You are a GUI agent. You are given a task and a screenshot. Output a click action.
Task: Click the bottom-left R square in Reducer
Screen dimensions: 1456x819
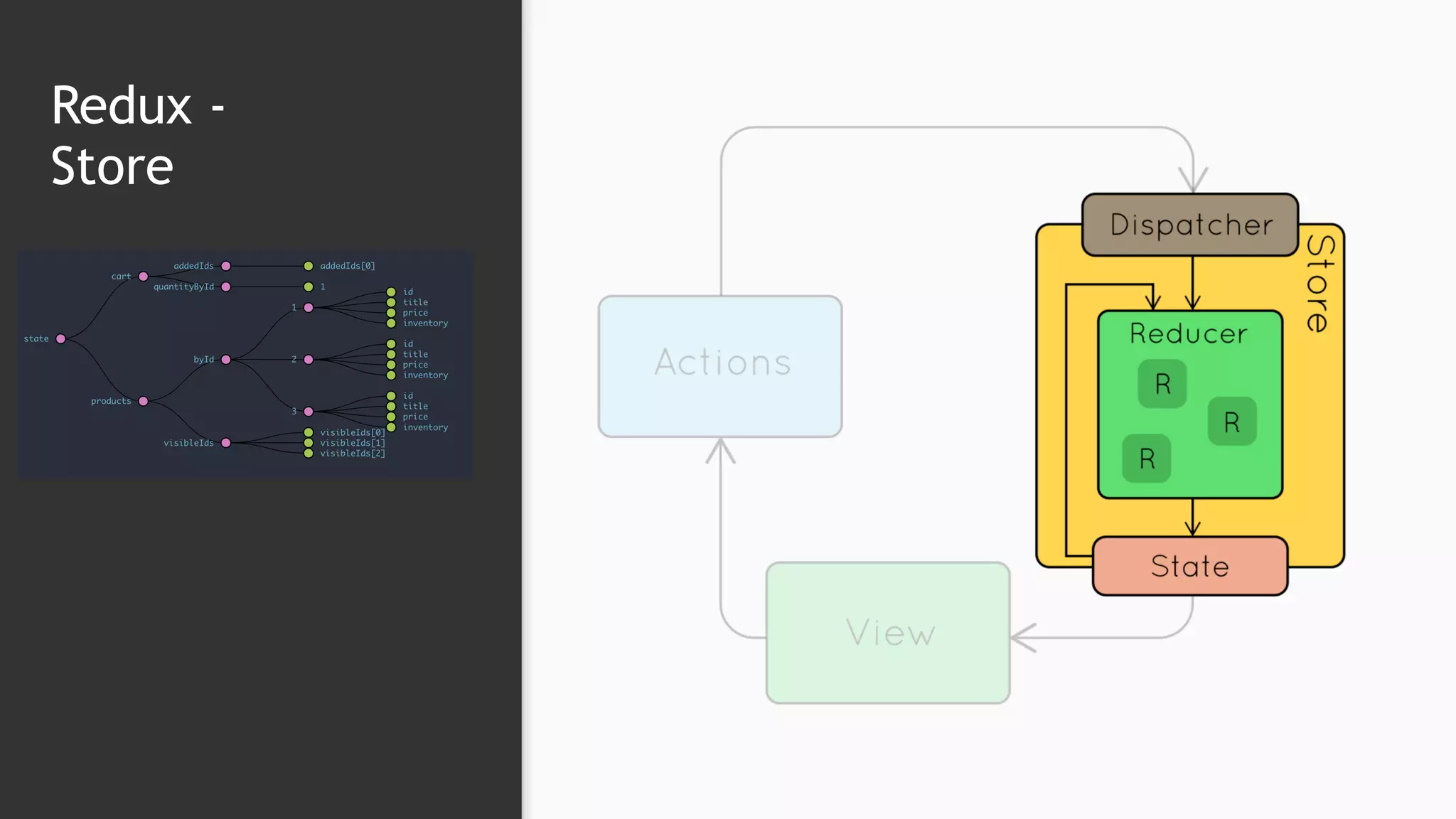[1147, 459]
